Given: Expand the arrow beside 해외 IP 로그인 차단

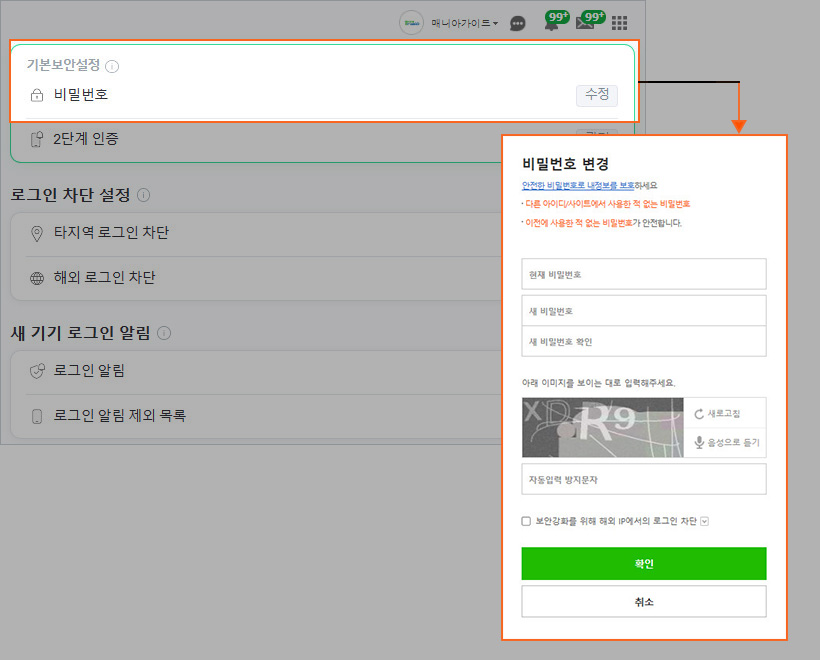Looking at the screenshot, I should click(x=704, y=521).
